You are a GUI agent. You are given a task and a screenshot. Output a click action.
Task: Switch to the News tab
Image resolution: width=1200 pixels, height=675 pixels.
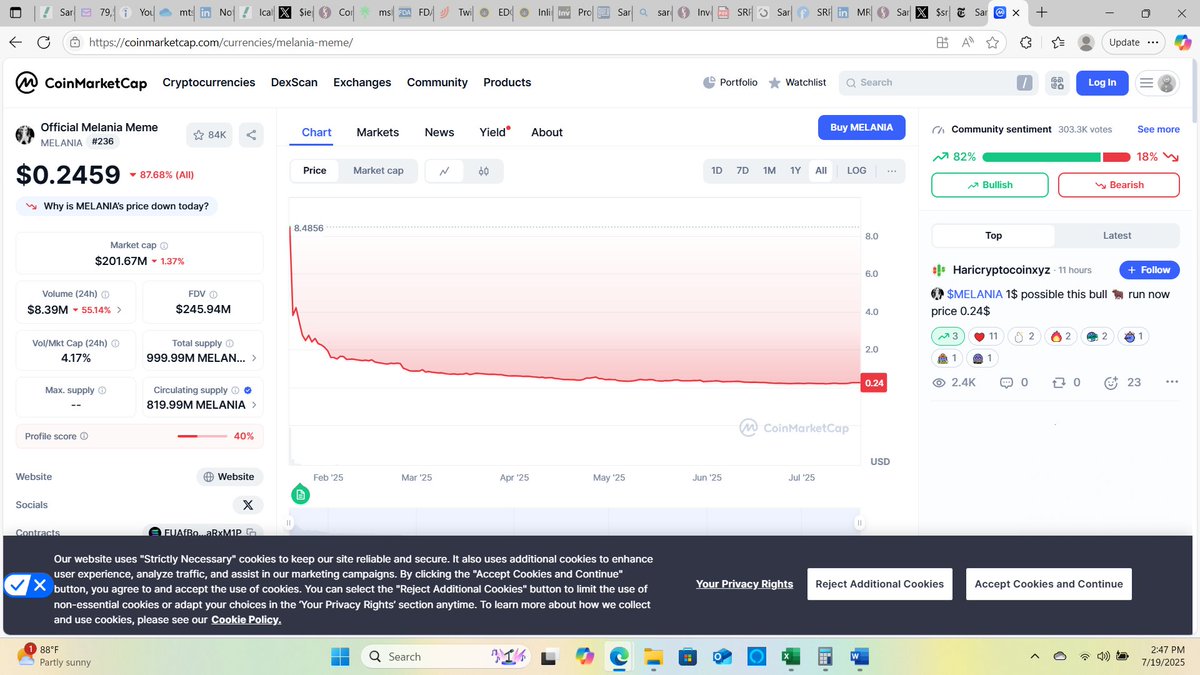(x=439, y=132)
